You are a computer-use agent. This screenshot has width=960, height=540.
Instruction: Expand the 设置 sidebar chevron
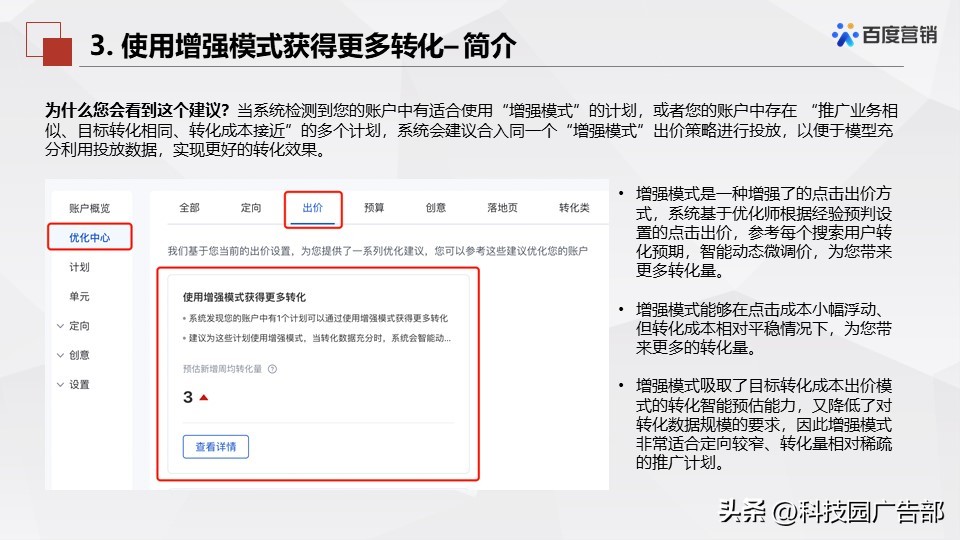click(x=60, y=384)
